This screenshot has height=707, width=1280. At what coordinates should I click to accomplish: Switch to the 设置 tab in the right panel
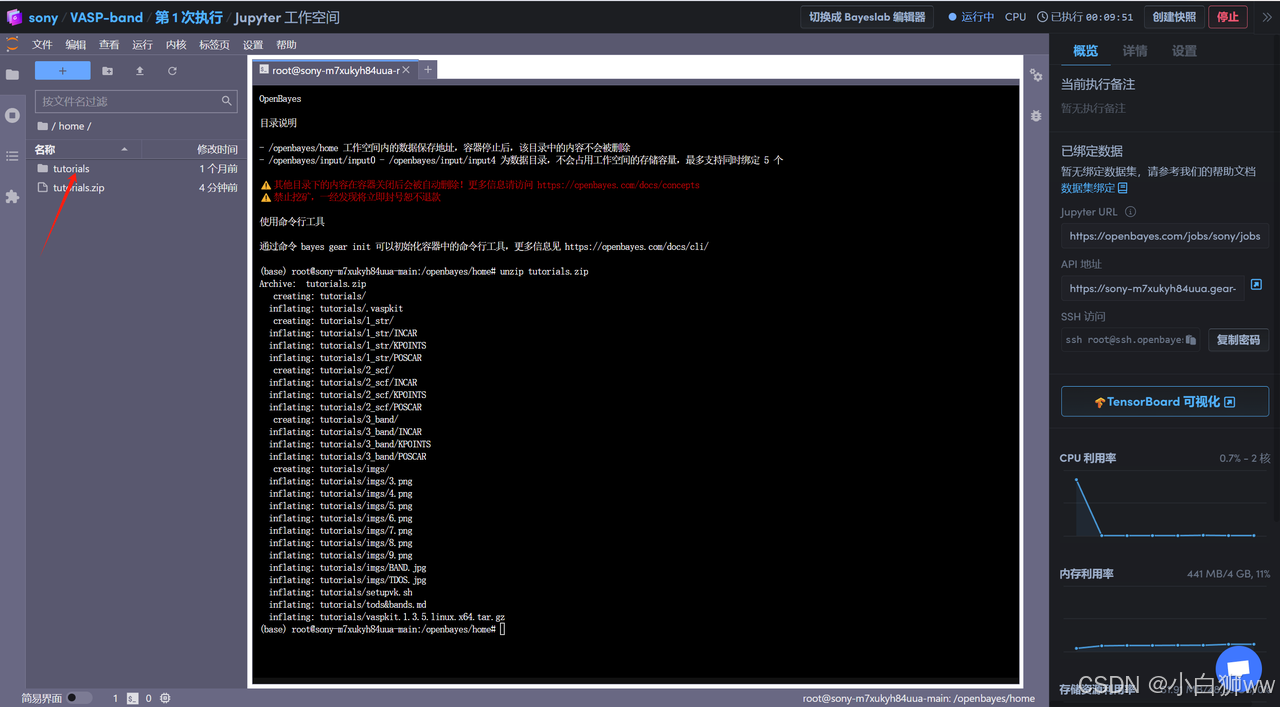1184,51
